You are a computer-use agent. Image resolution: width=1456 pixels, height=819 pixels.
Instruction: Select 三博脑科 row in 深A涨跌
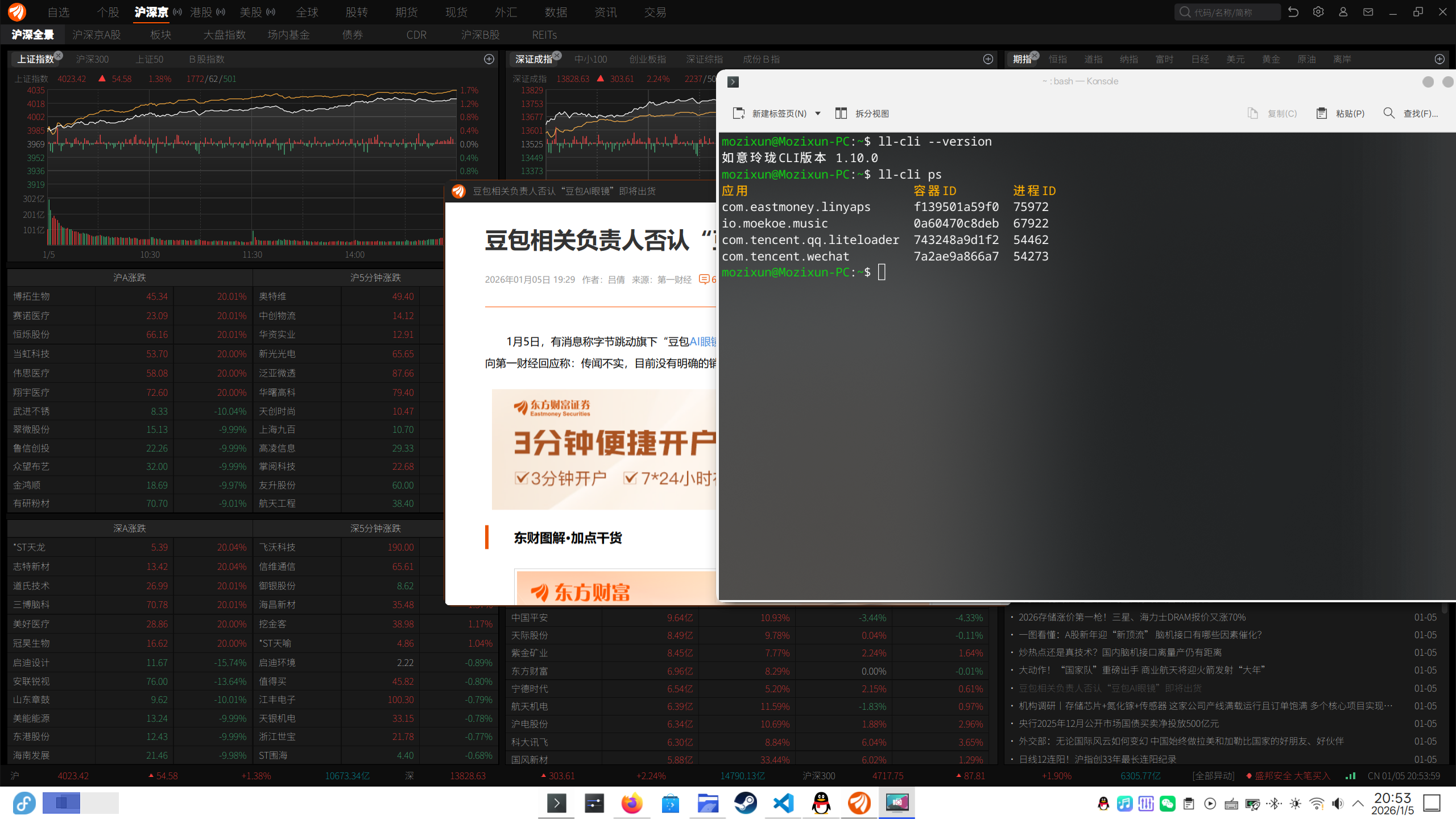click(x=130, y=605)
